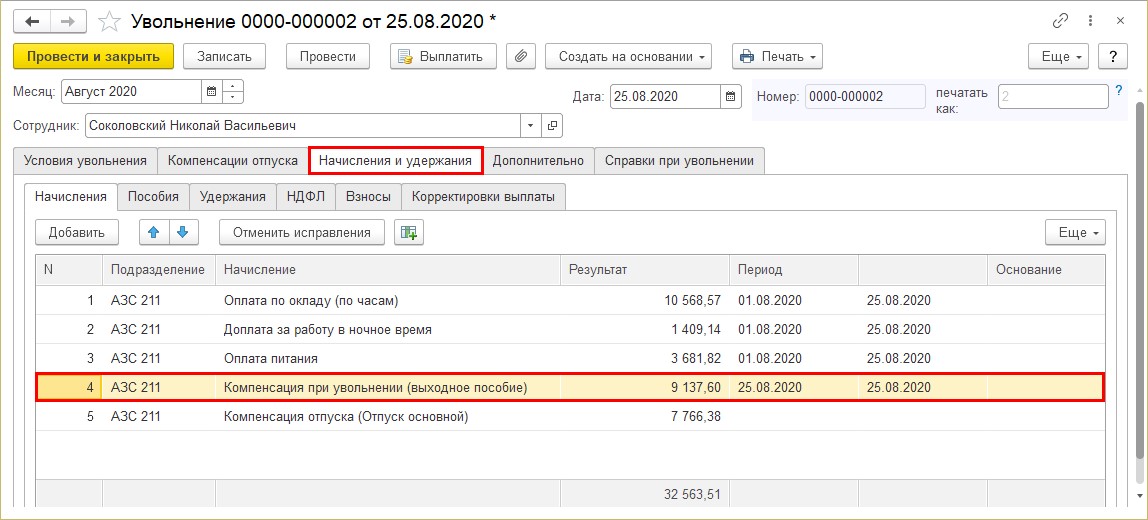
Task: Open help with the question mark button
Action: click(x=1113, y=56)
